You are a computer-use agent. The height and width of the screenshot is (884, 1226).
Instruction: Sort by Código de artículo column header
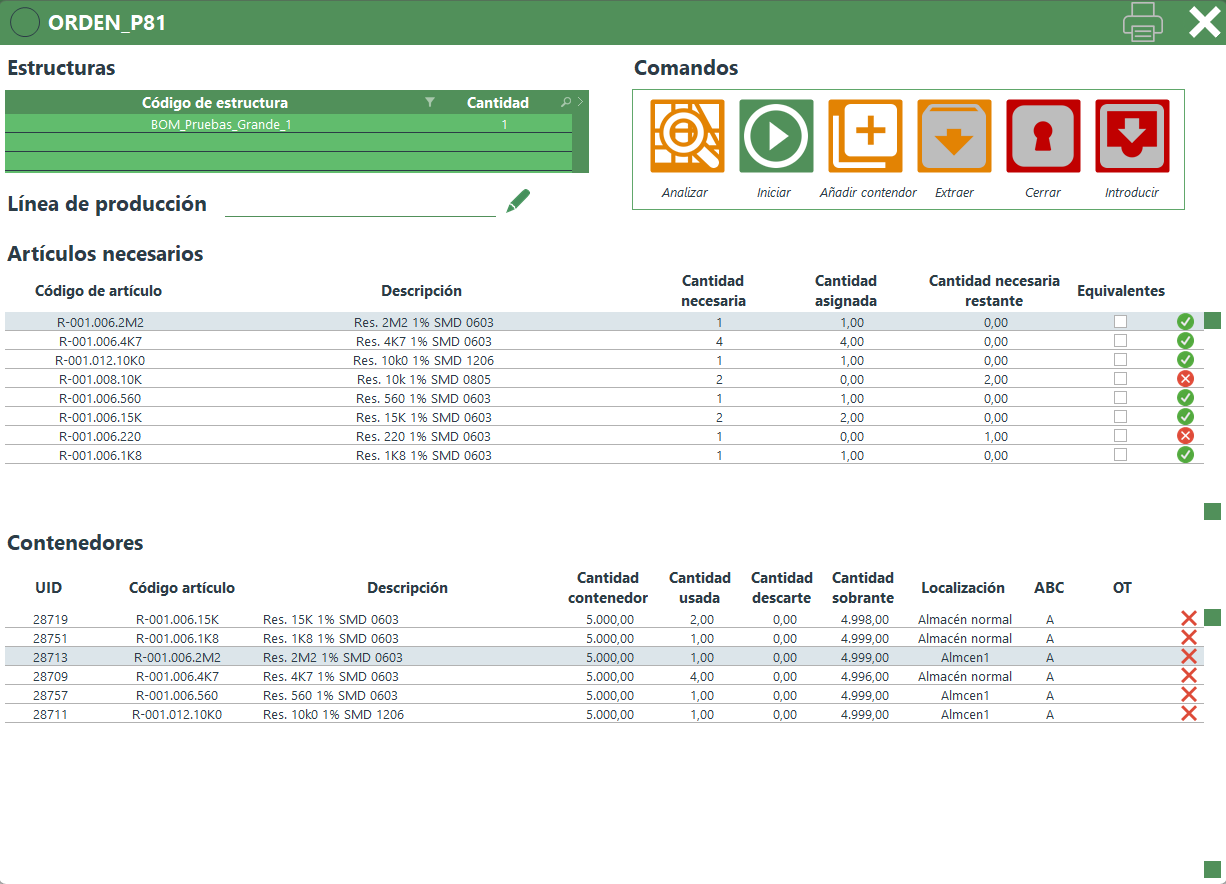[x=98, y=291]
